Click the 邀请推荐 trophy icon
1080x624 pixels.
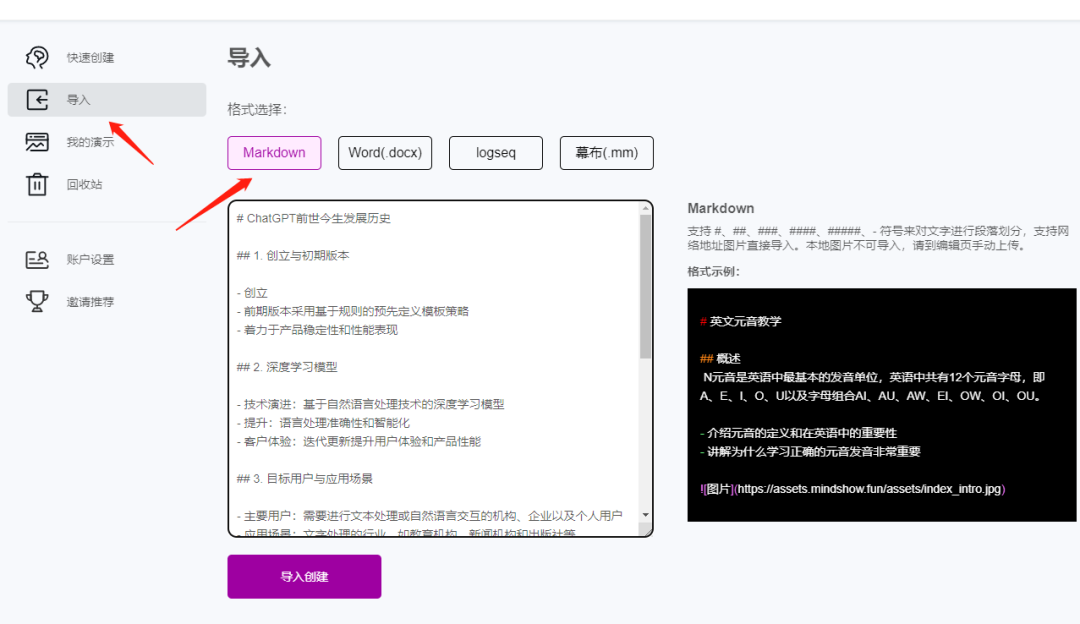[x=38, y=300]
